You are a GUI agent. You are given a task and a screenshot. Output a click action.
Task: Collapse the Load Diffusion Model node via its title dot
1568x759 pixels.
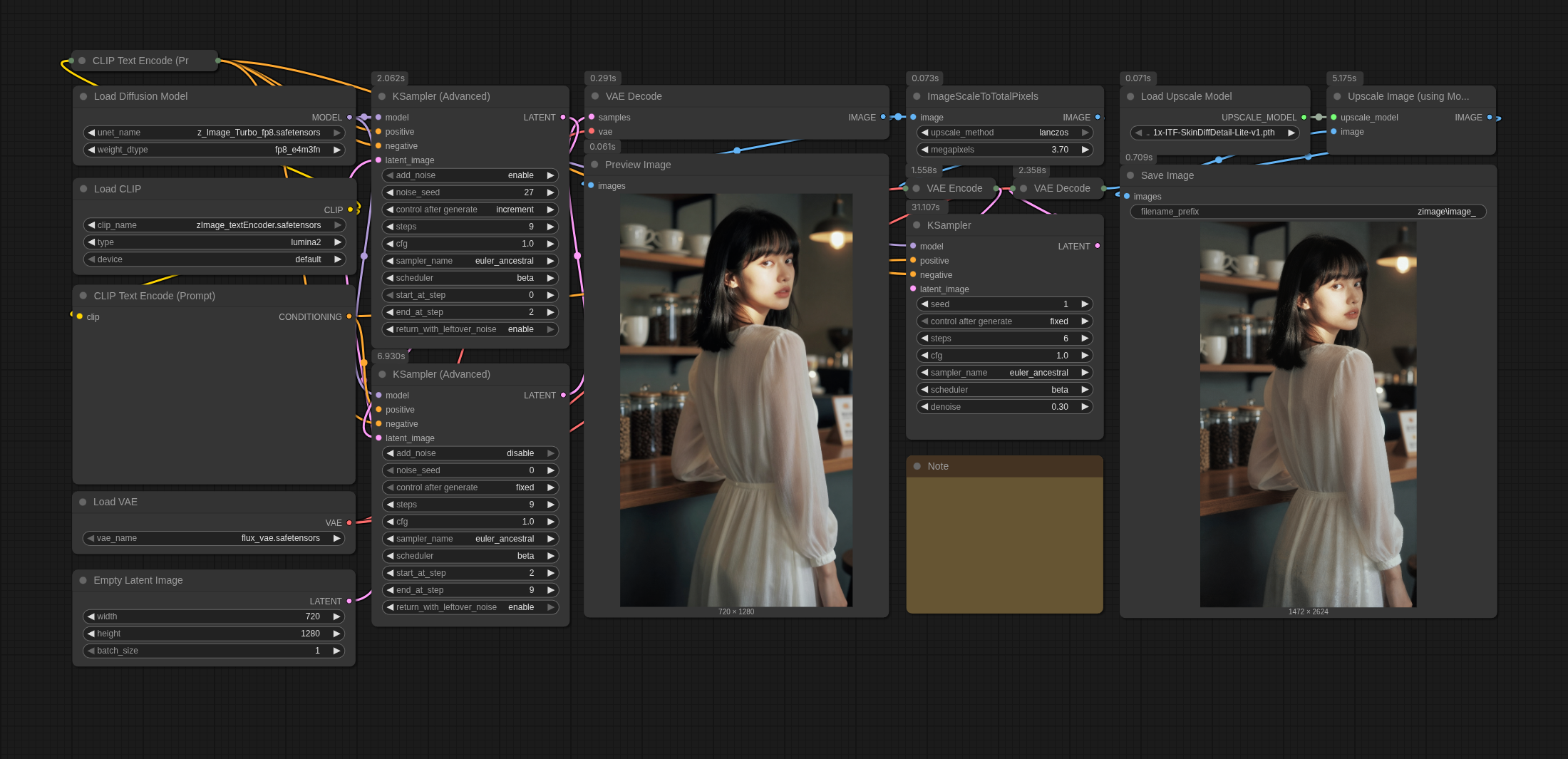(83, 96)
